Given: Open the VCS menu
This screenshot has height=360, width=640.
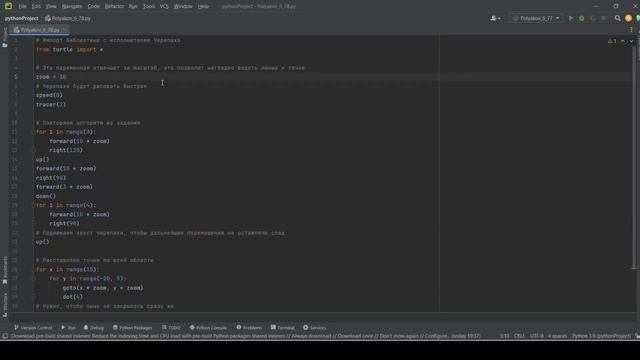Looking at the screenshot, I should click(164, 6).
